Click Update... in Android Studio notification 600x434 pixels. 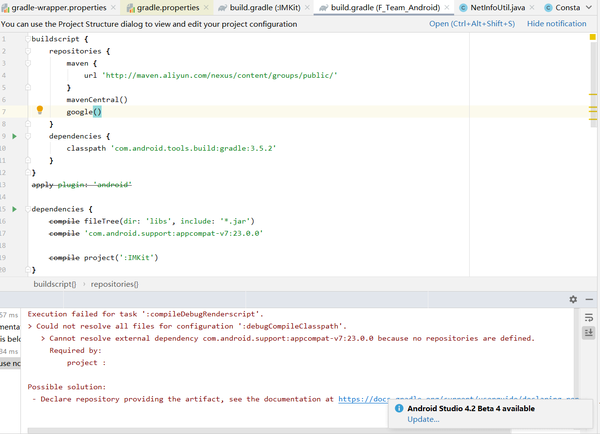click(x=423, y=419)
